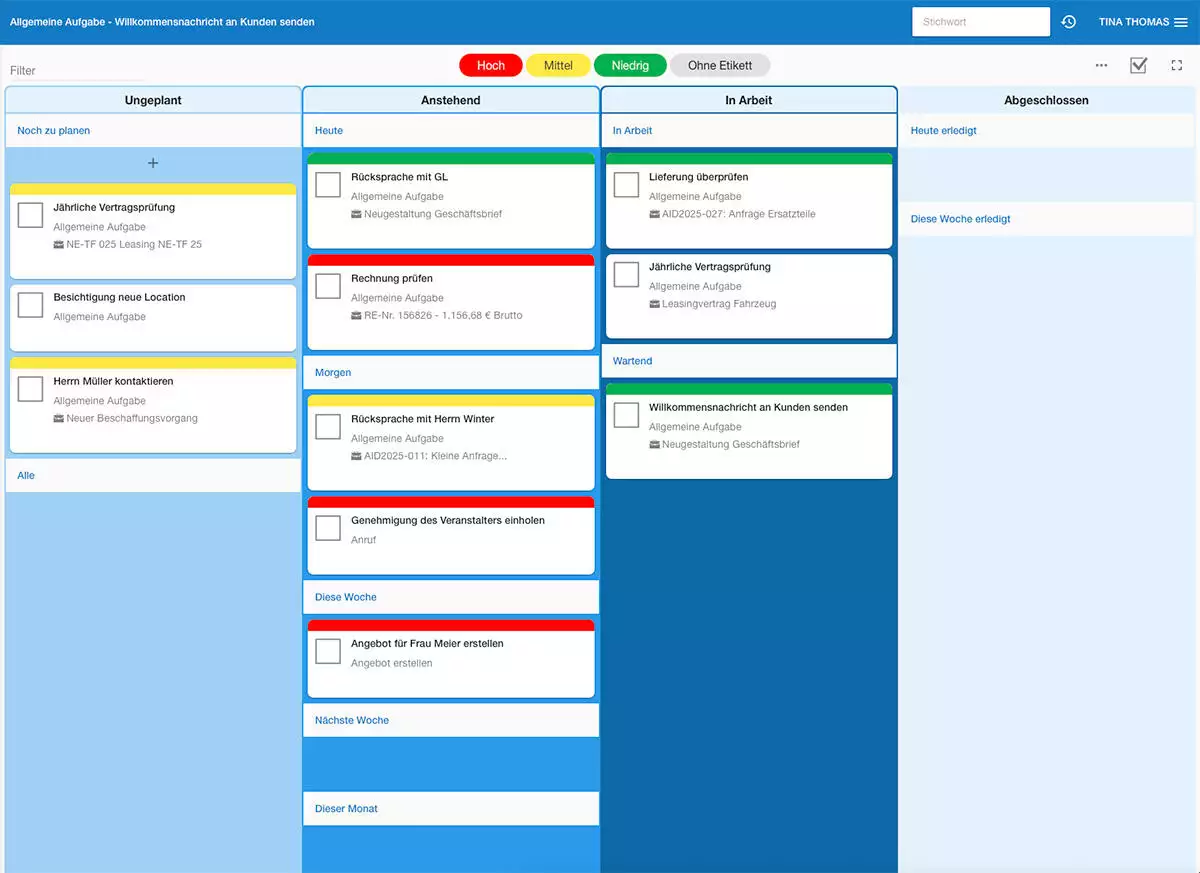
Task: Click the Stichwort search field
Action: (979, 21)
